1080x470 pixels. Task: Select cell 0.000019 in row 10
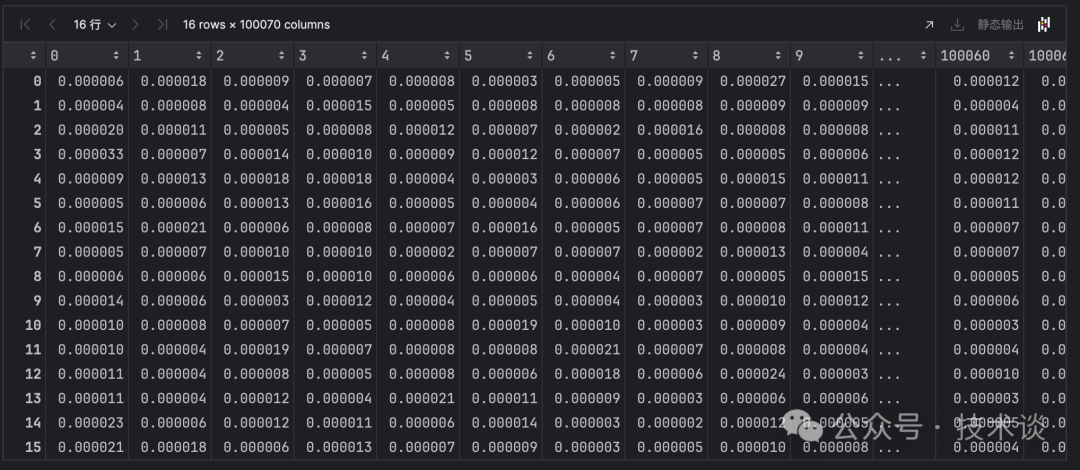point(504,325)
